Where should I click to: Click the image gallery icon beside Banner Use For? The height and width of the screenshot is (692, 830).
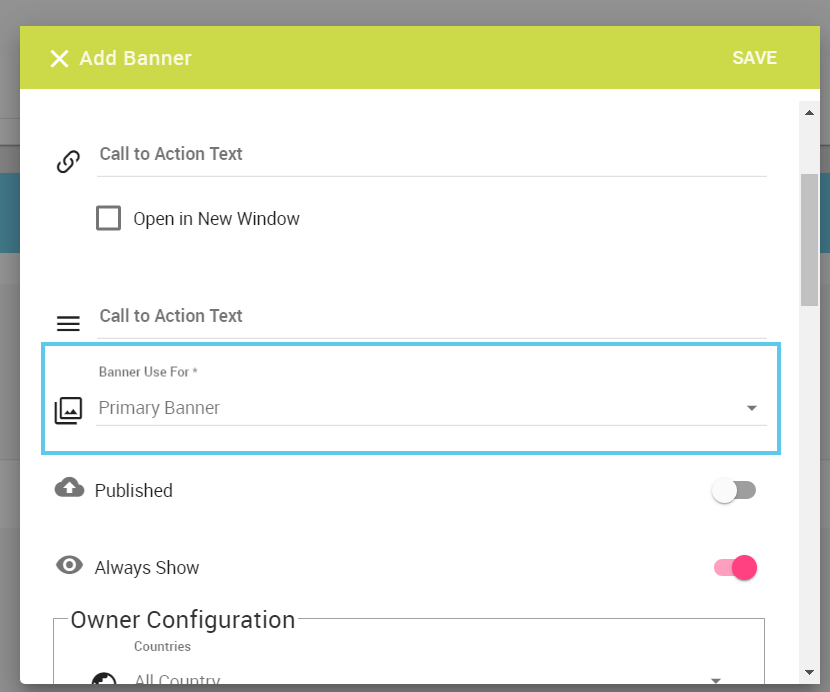point(68,410)
